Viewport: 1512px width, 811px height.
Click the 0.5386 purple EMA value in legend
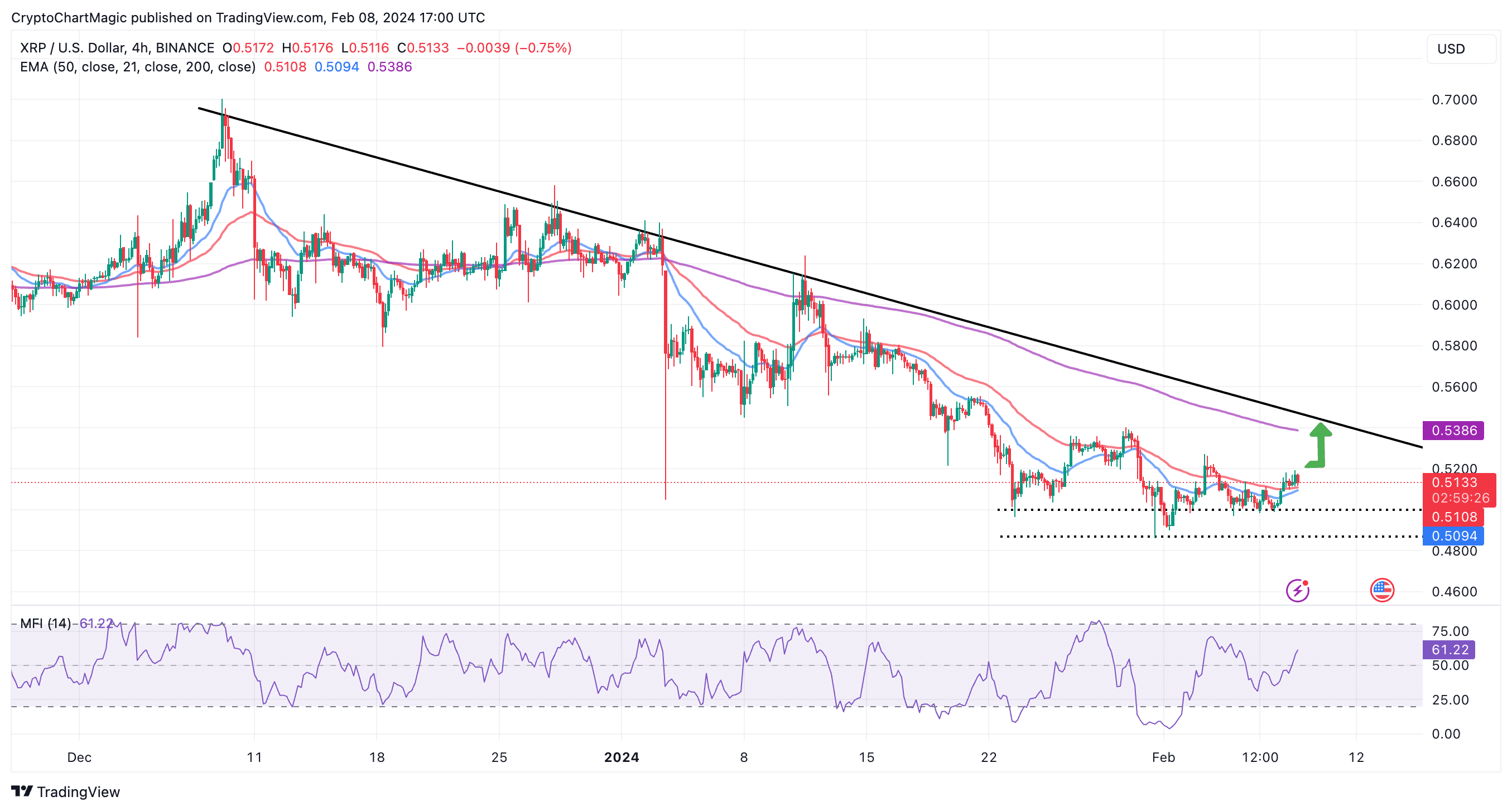click(390, 67)
